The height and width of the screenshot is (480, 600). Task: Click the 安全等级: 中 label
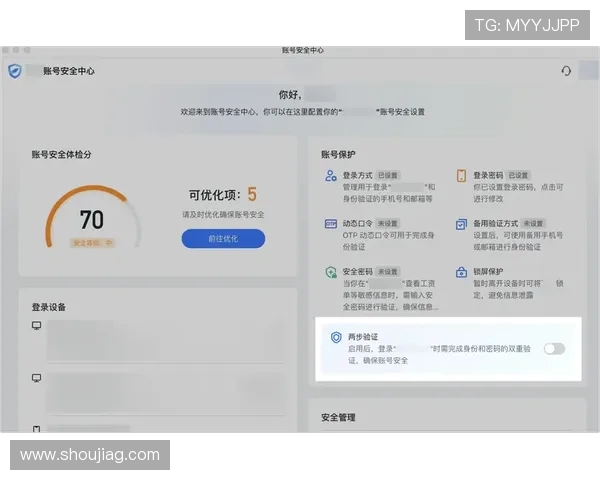pos(92,243)
